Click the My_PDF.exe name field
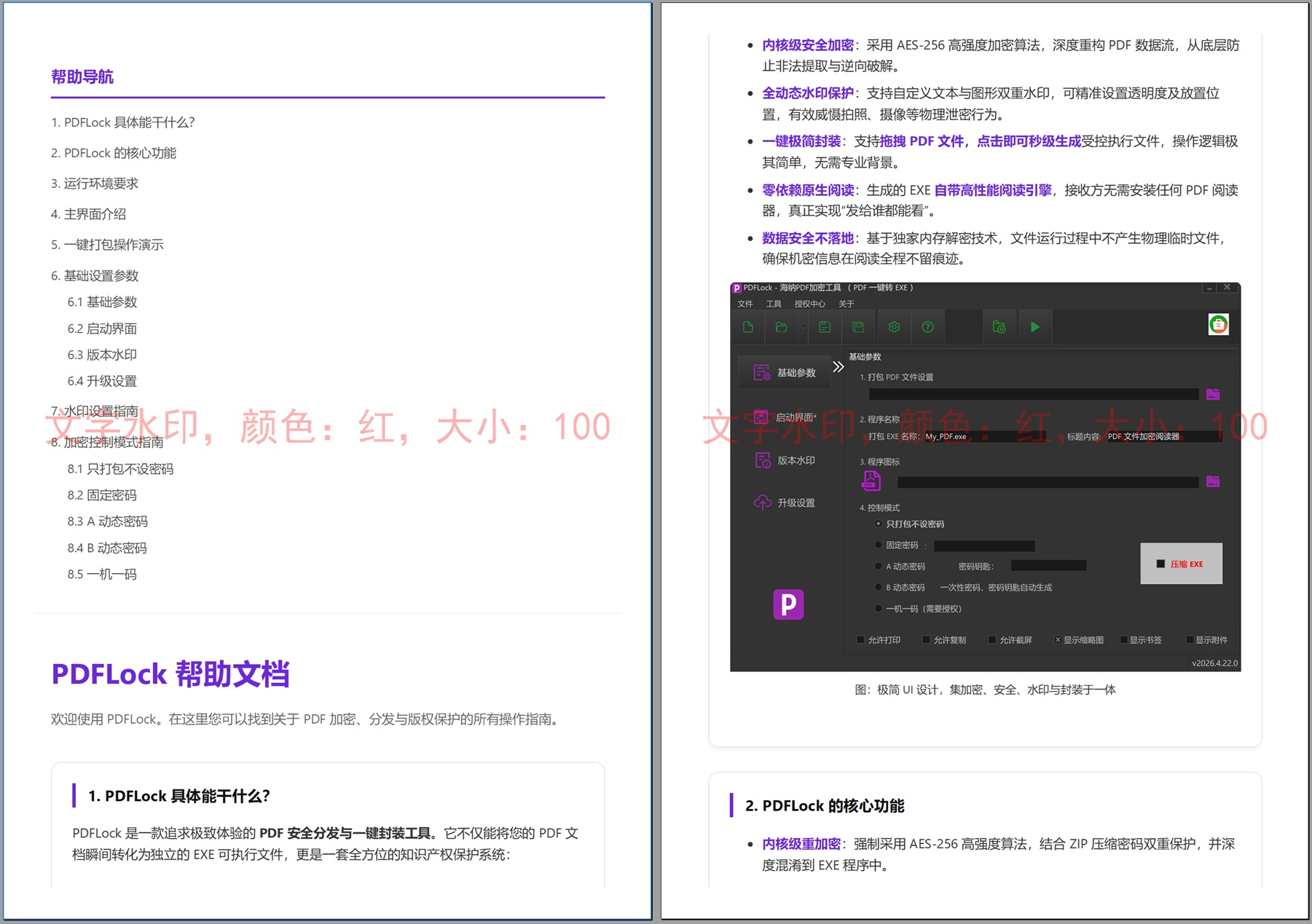The height and width of the screenshot is (924, 1312). point(986,436)
